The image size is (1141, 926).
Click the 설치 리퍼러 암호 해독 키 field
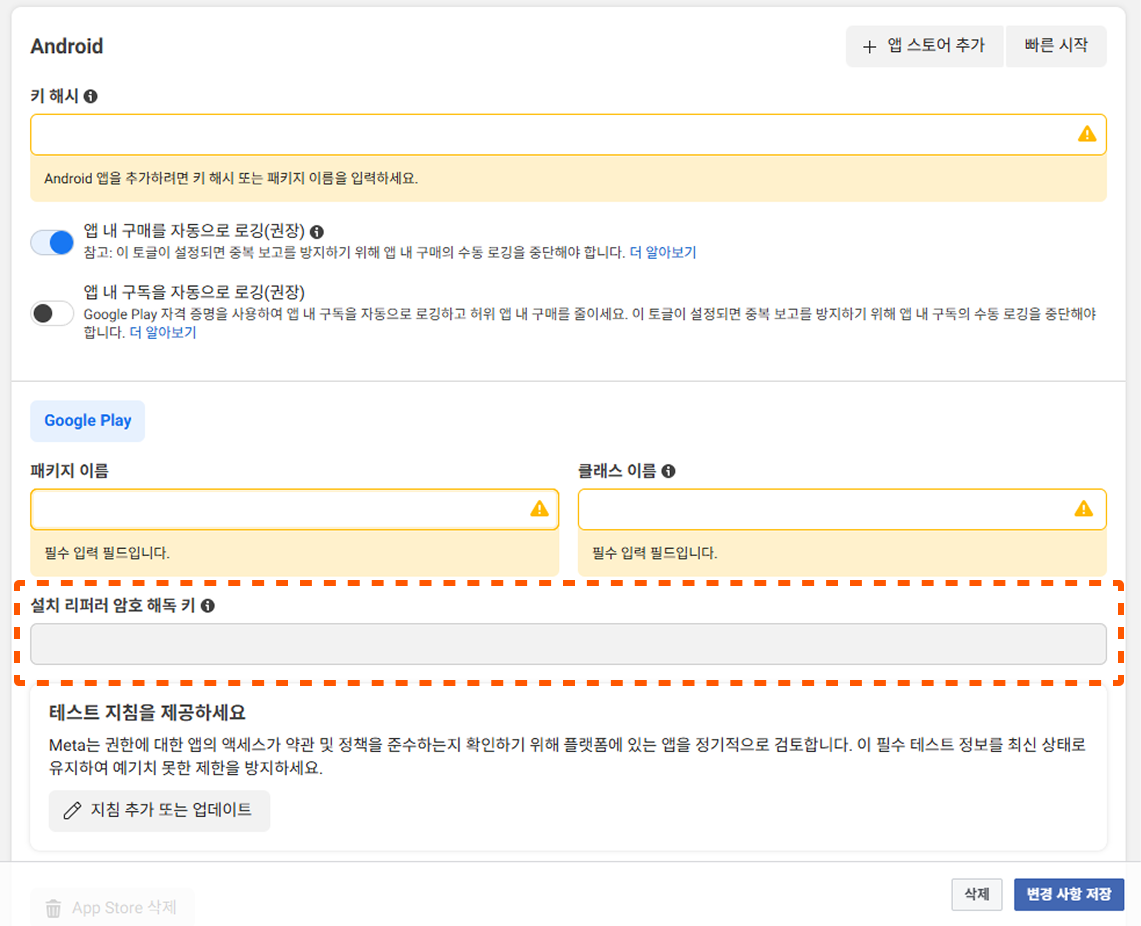coord(568,644)
